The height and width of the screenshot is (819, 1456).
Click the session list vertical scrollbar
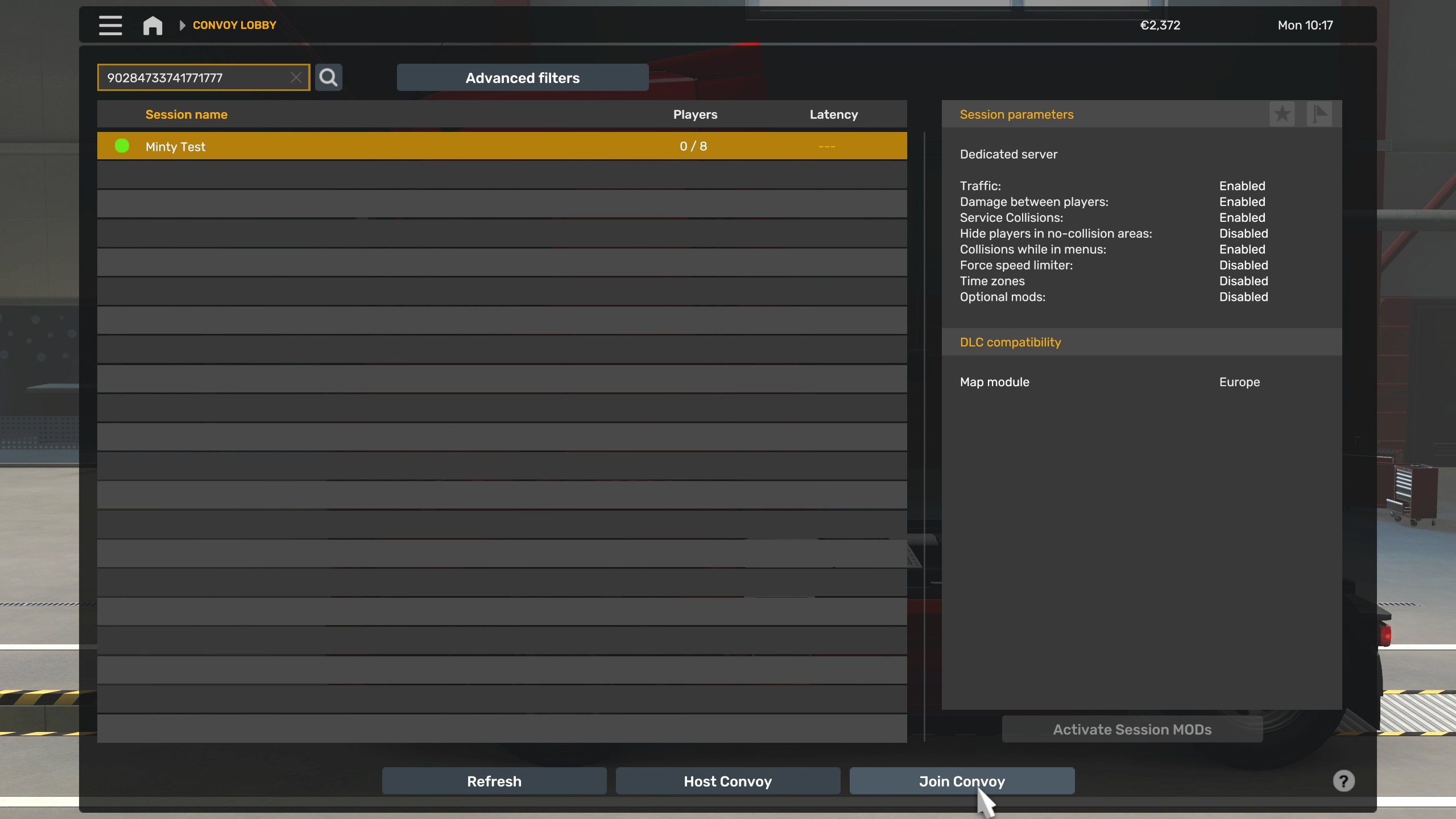924,436
